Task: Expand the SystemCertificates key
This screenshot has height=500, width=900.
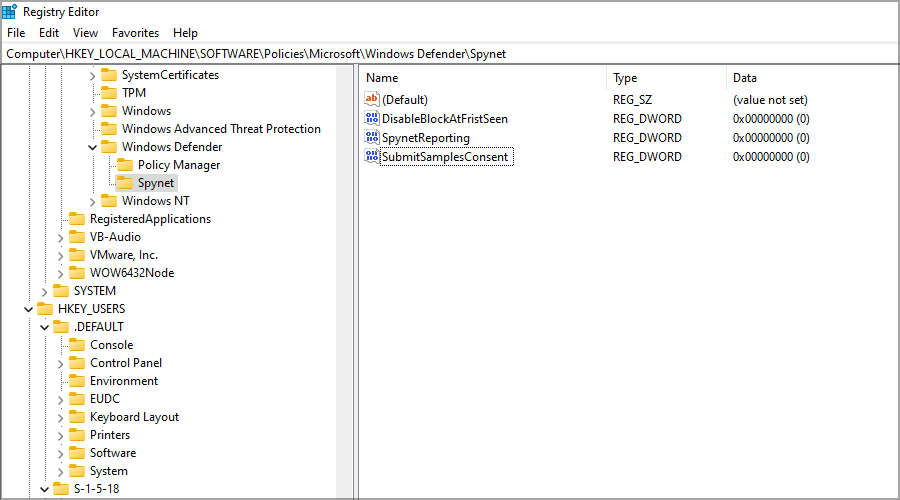Action: [x=93, y=75]
